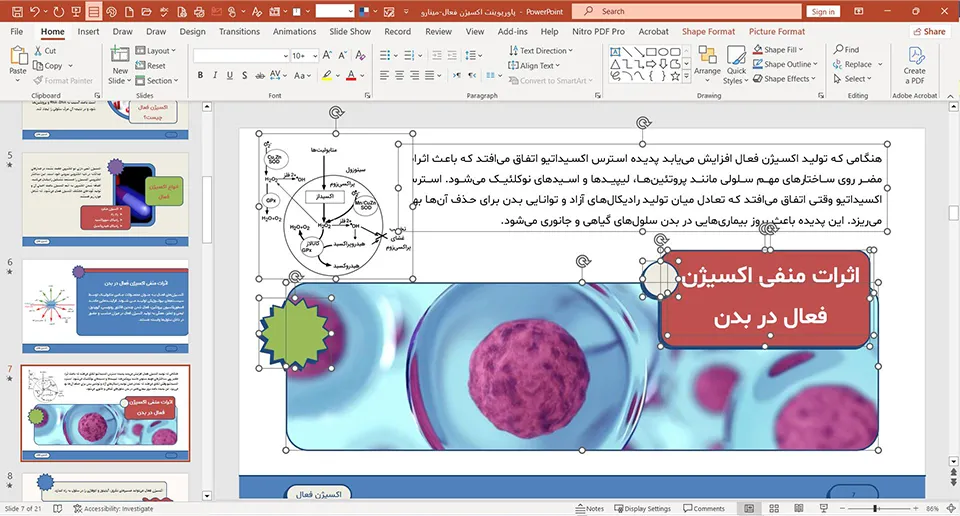Toggle italic formatting
This screenshot has width=960, height=516.
click(215, 75)
